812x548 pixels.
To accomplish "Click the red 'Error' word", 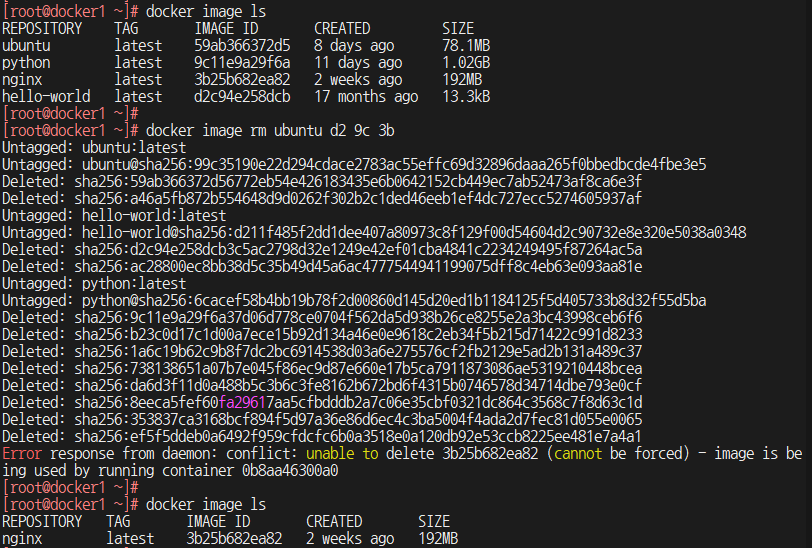I will point(22,454).
